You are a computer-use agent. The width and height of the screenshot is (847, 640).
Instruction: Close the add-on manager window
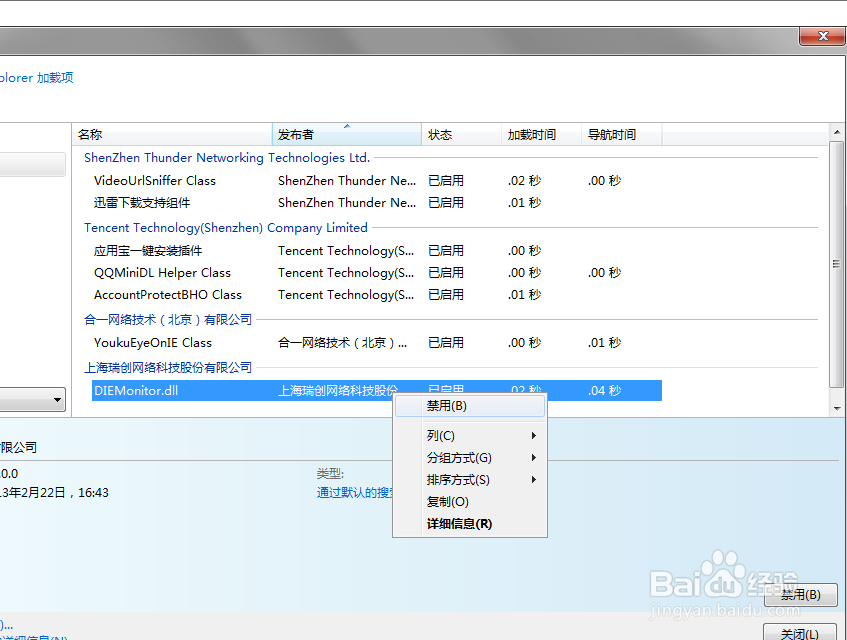pyautogui.click(x=822, y=36)
